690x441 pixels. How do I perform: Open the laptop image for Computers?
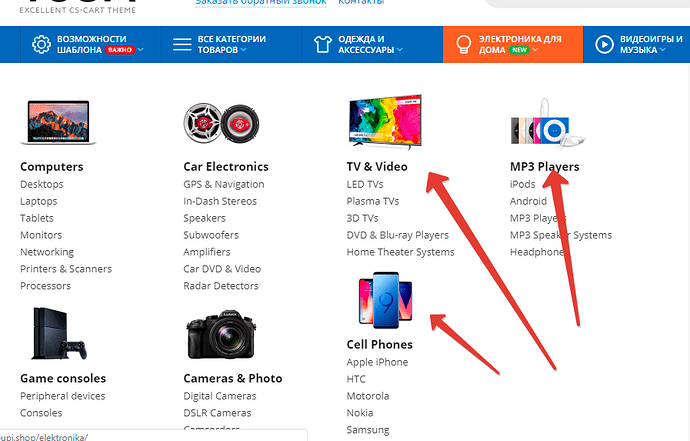coord(58,122)
